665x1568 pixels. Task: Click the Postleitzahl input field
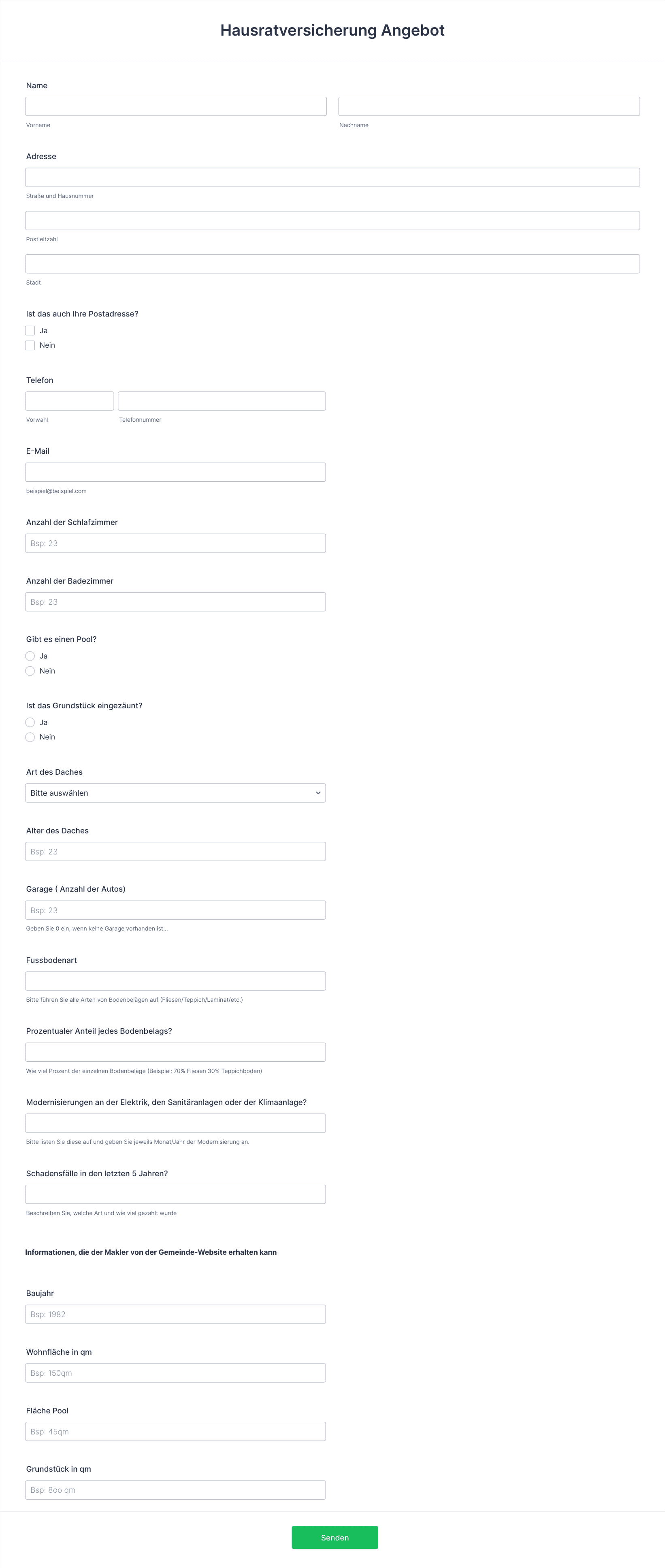point(332,220)
